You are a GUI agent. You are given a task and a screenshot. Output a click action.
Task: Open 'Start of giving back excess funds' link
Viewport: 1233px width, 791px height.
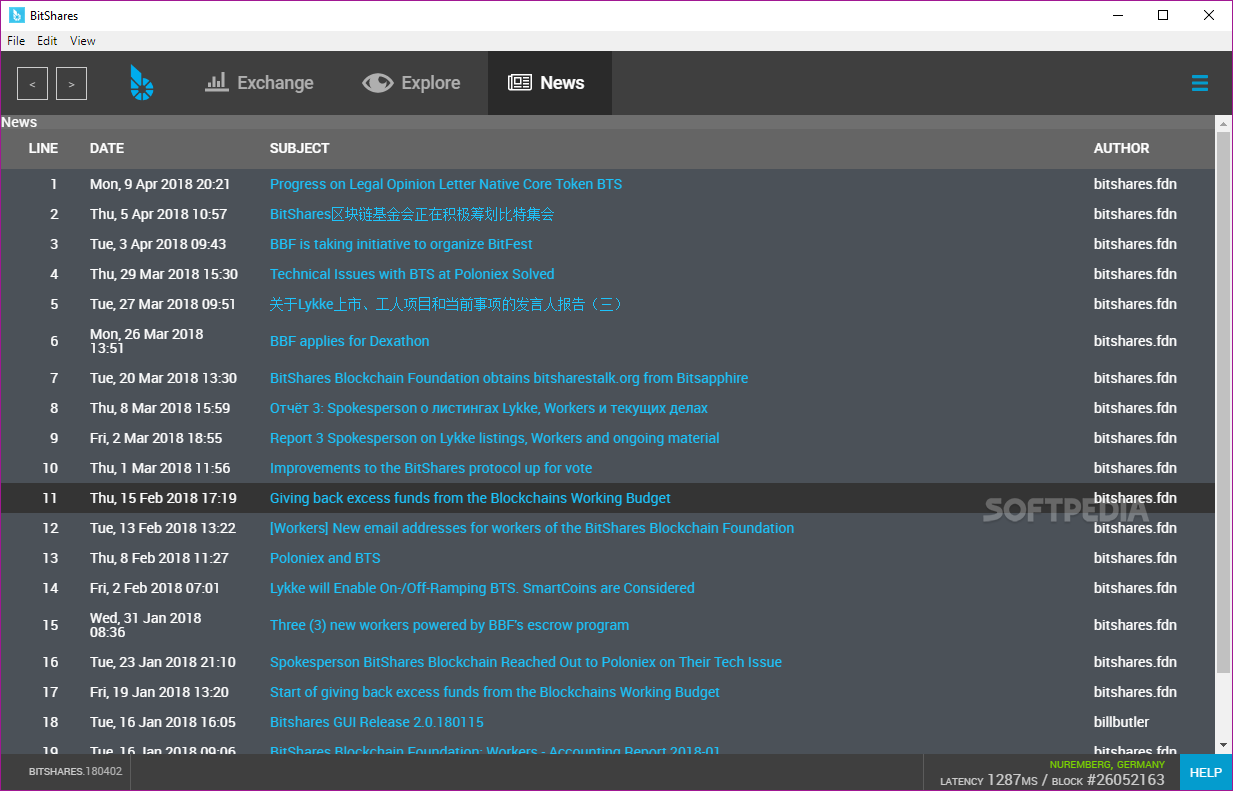[495, 692]
